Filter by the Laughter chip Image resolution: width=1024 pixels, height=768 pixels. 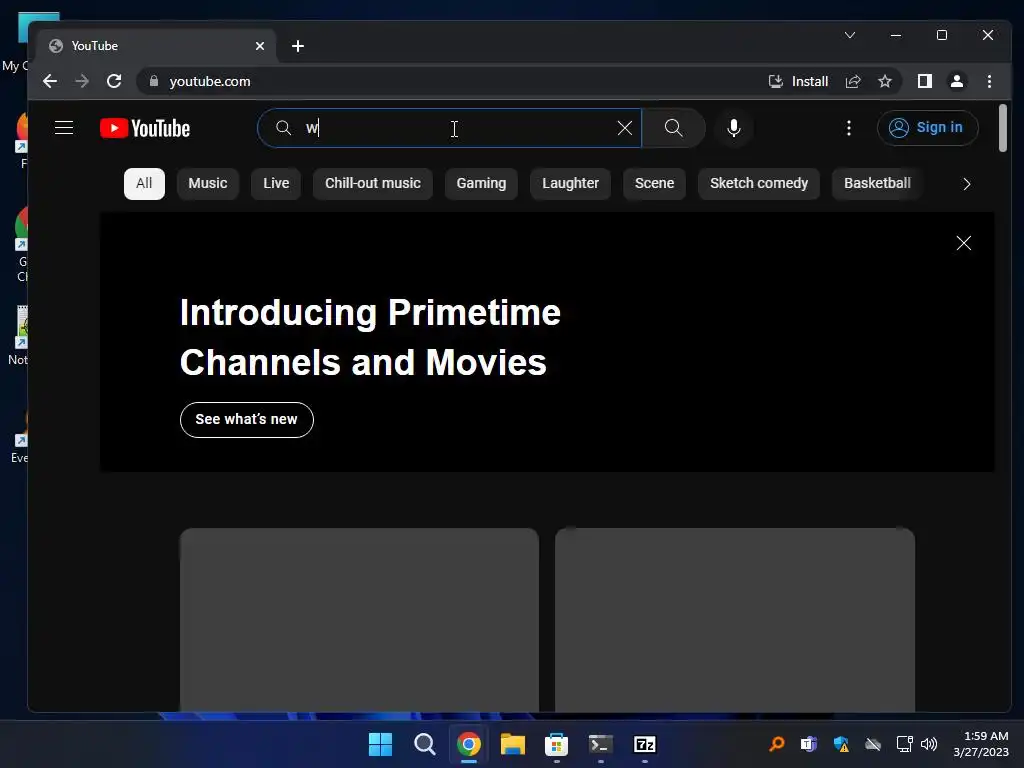(570, 184)
